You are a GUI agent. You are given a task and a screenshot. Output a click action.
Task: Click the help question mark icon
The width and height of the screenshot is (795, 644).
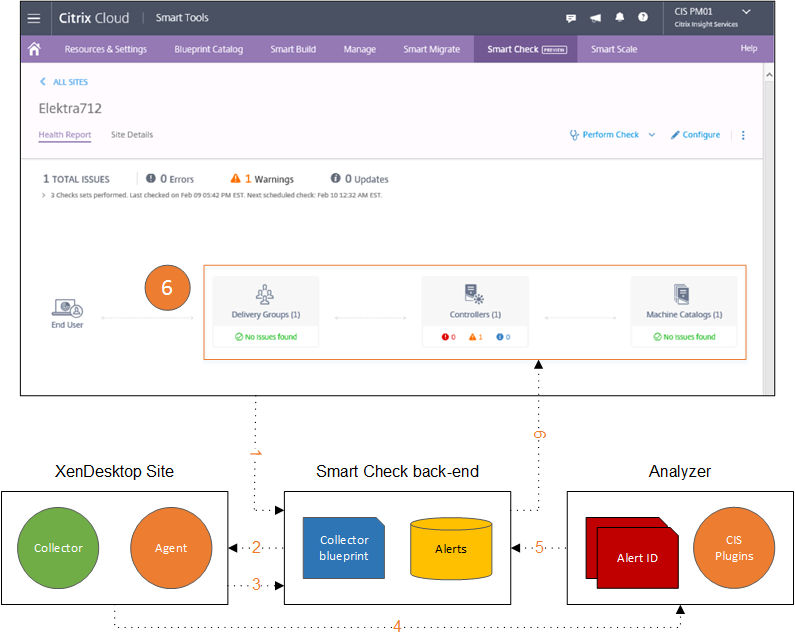[x=643, y=17]
